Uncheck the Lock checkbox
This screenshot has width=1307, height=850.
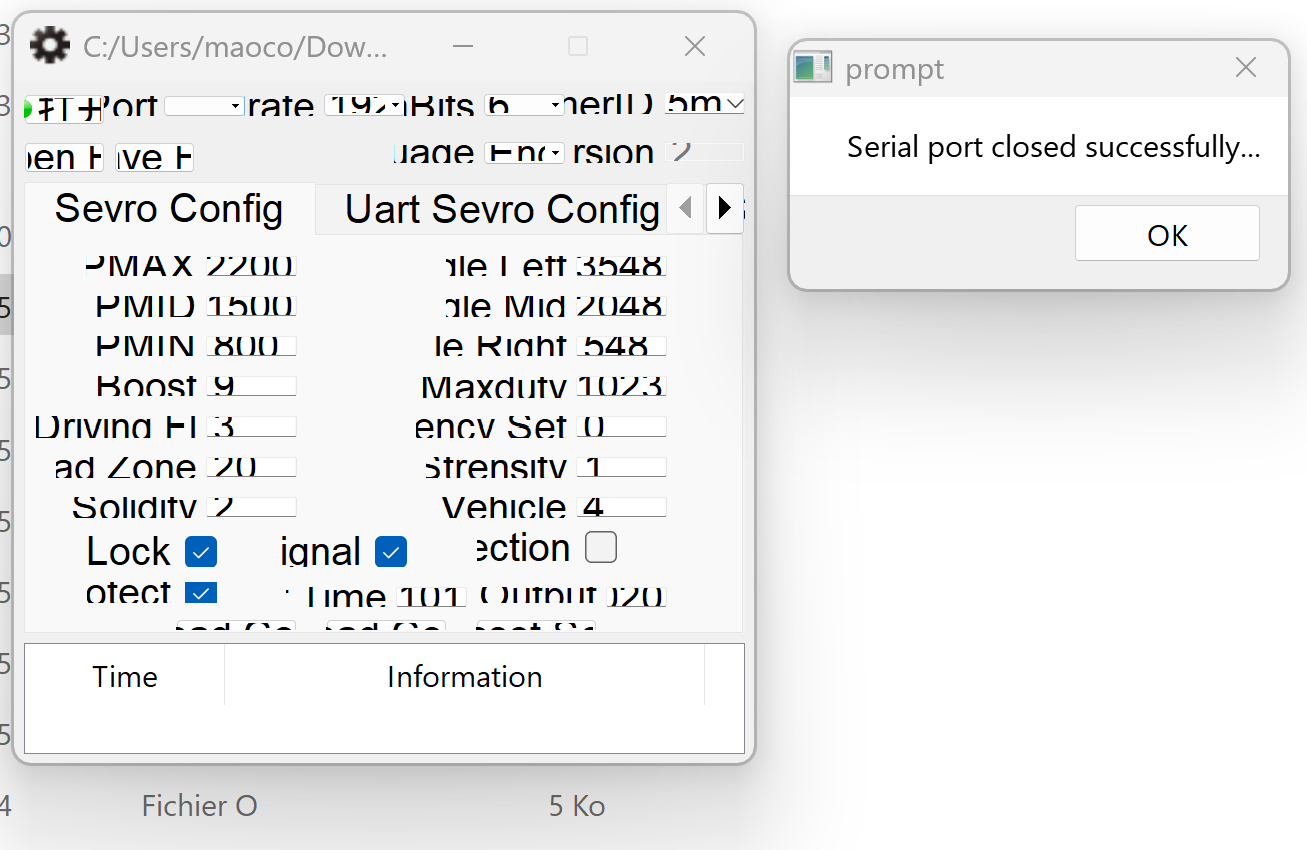click(201, 551)
